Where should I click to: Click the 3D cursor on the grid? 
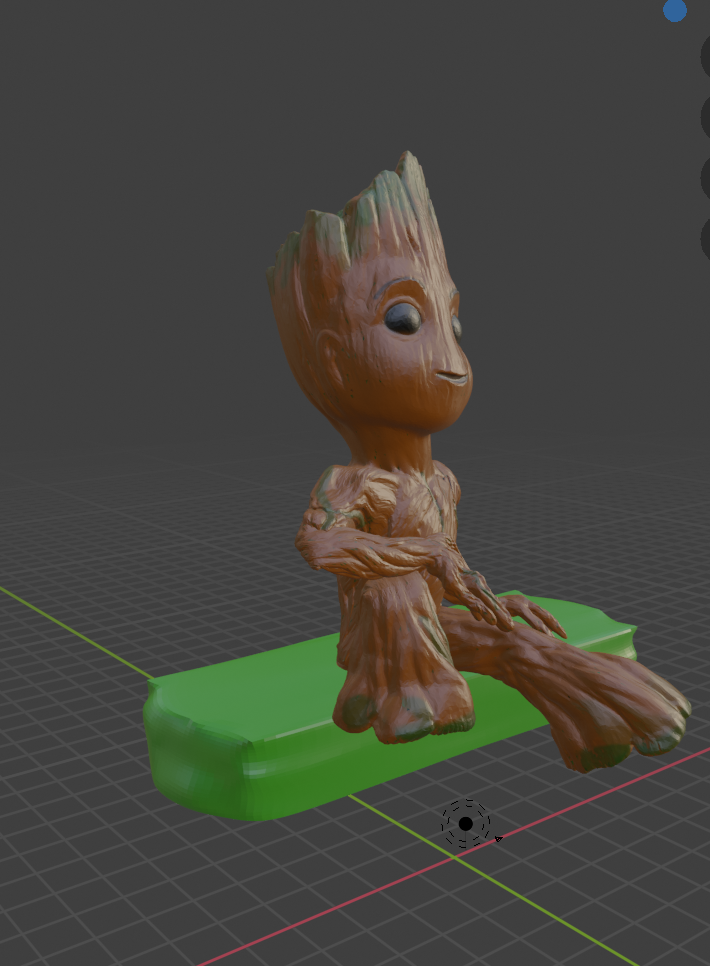tap(466, 824)
